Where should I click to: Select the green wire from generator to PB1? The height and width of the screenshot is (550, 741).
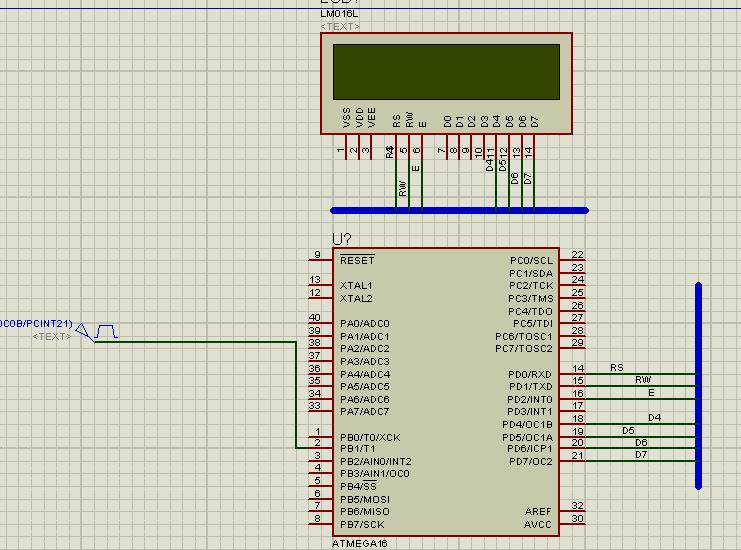200,342
